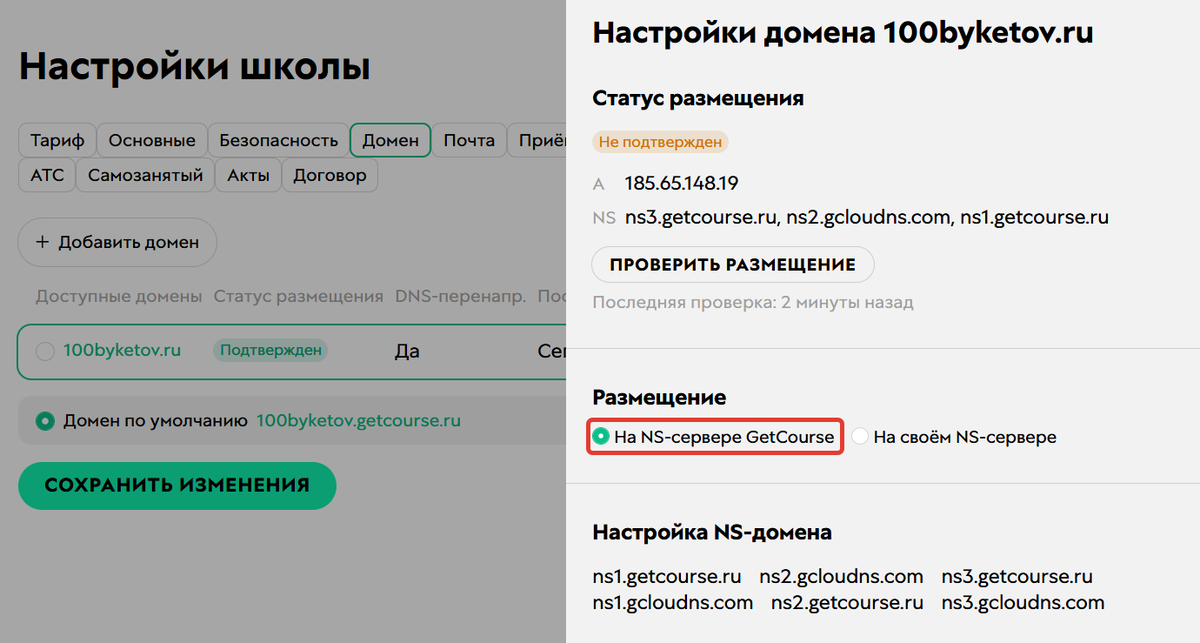Click ns1.gcloudns.com in NS settings list

(x=673, y=603)
